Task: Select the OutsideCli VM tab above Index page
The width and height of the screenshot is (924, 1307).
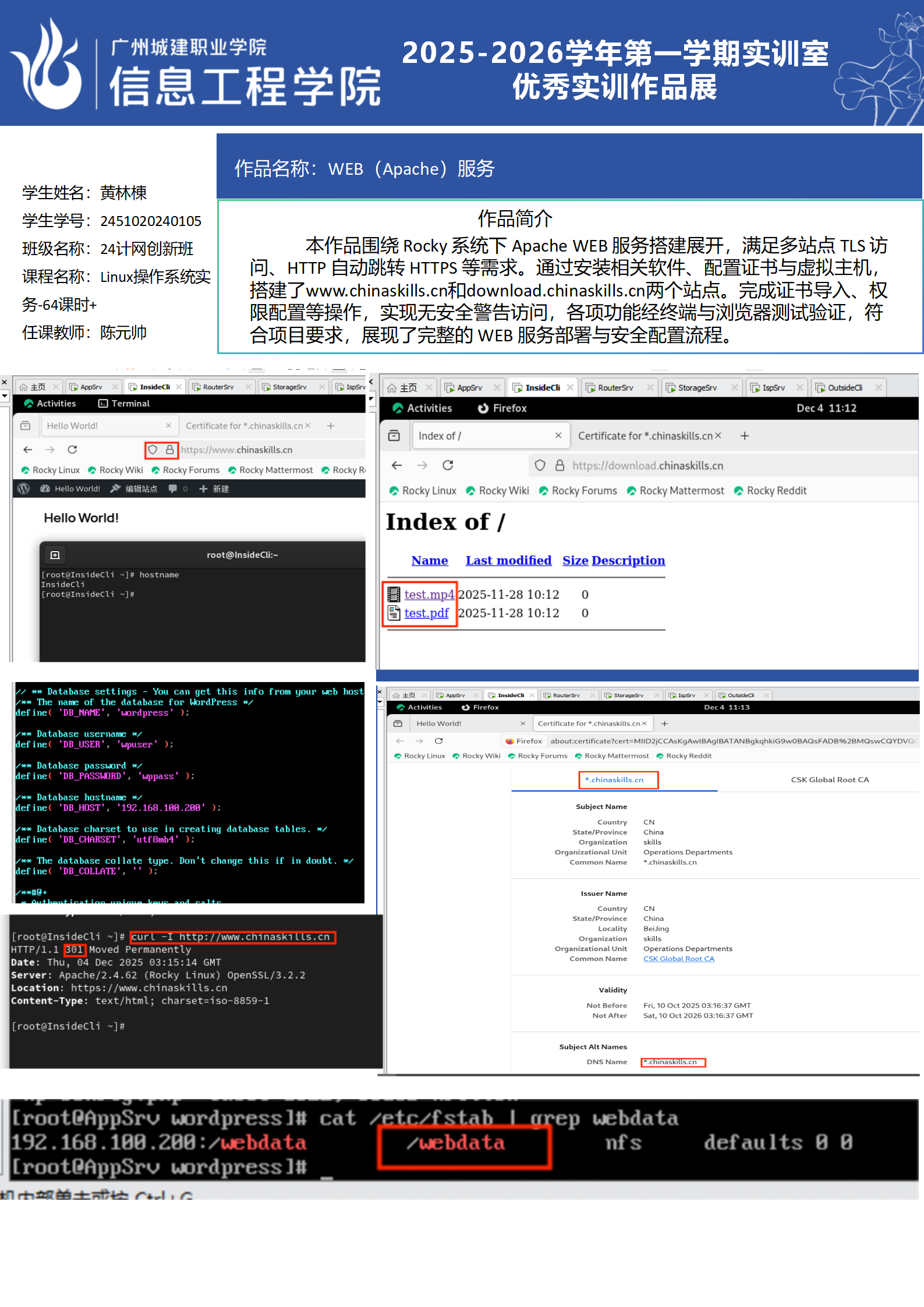Action: pyautogui.click(x=844, y=388)
